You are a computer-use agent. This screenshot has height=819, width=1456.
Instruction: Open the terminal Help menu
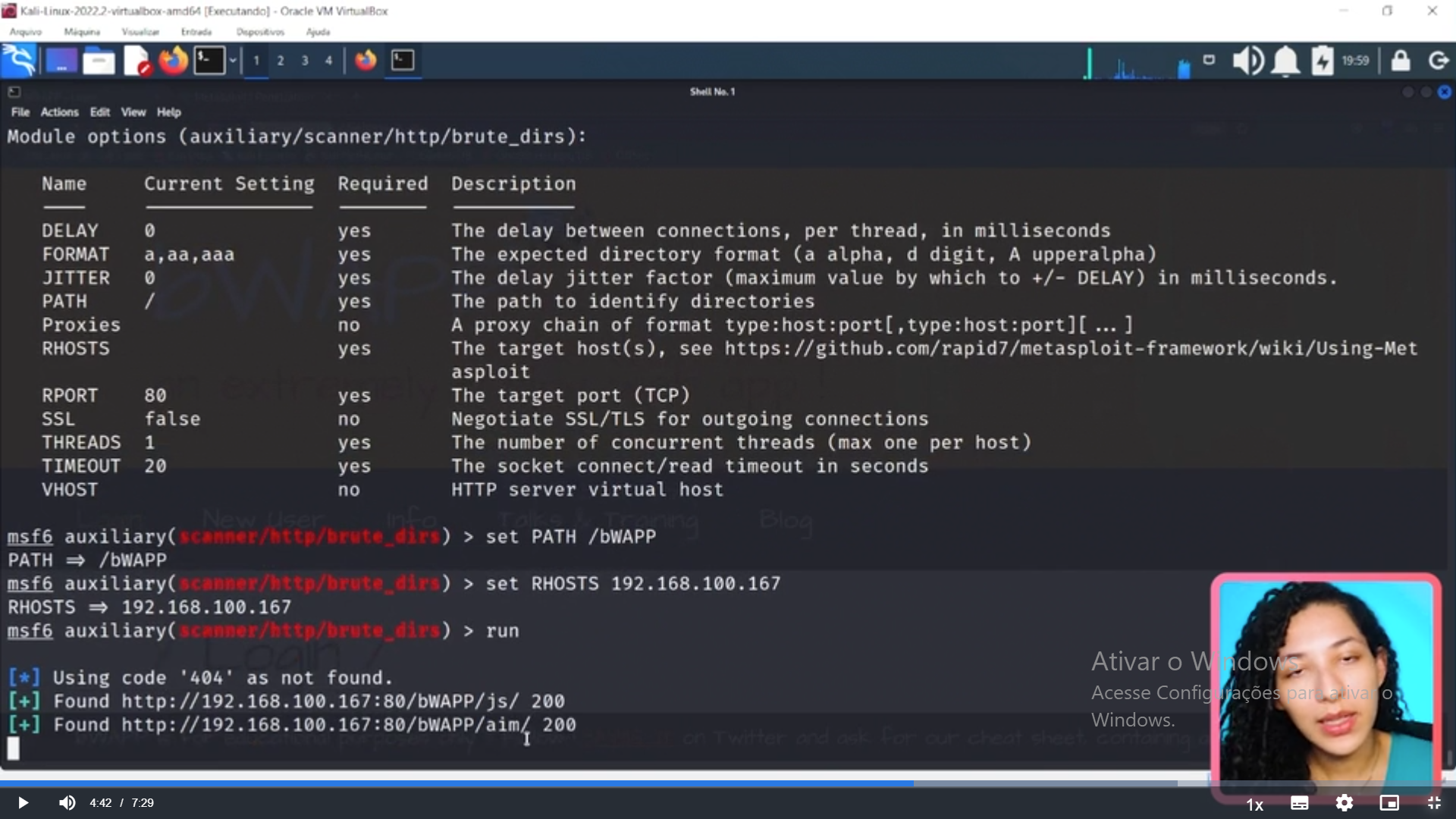point(168,112)
